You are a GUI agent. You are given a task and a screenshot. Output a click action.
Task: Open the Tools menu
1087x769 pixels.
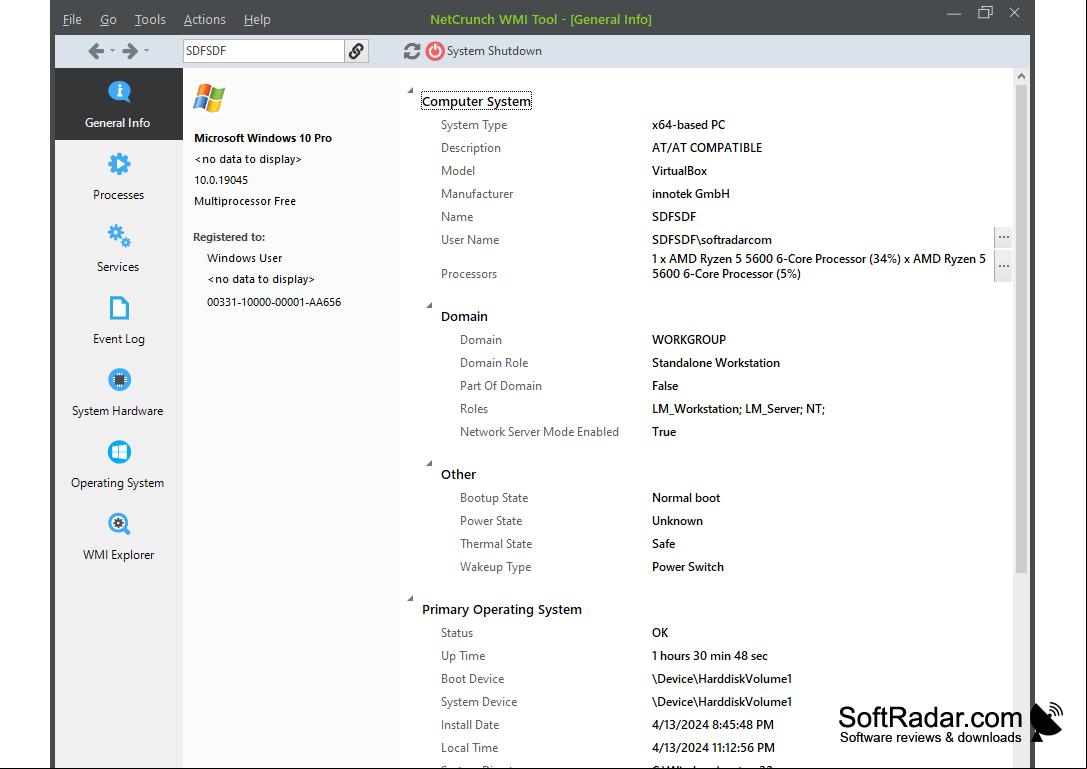click(150, 19)
